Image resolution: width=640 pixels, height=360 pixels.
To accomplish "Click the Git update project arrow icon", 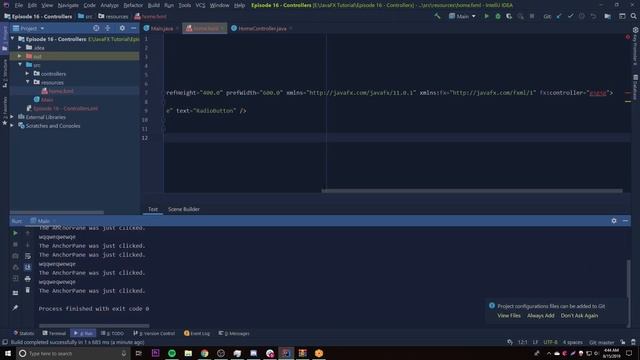I will tap(559, 16).
